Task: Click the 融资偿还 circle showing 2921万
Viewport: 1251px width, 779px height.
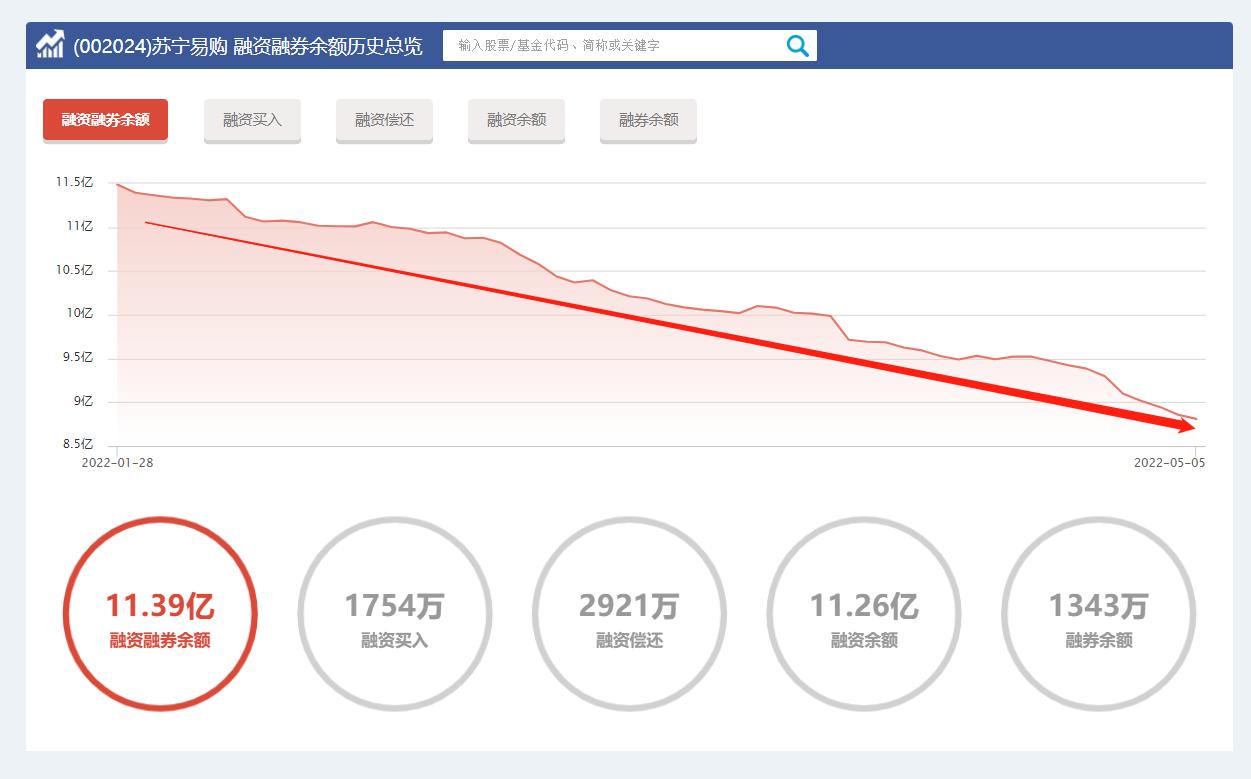Action: click(x=628, y=614)
